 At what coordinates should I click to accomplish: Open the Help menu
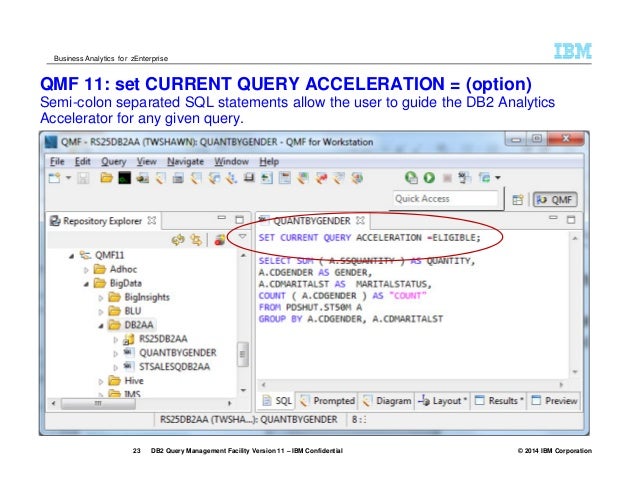pyautogui.click(x=269, y=161)
